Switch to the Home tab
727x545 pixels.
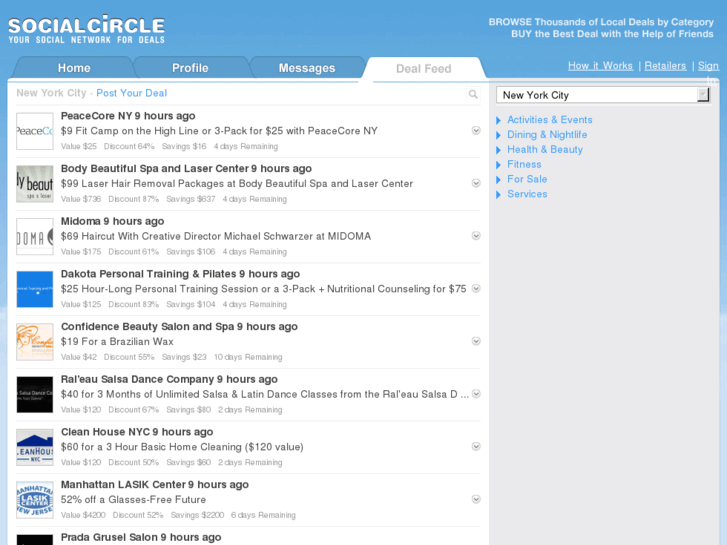[74, 68]
